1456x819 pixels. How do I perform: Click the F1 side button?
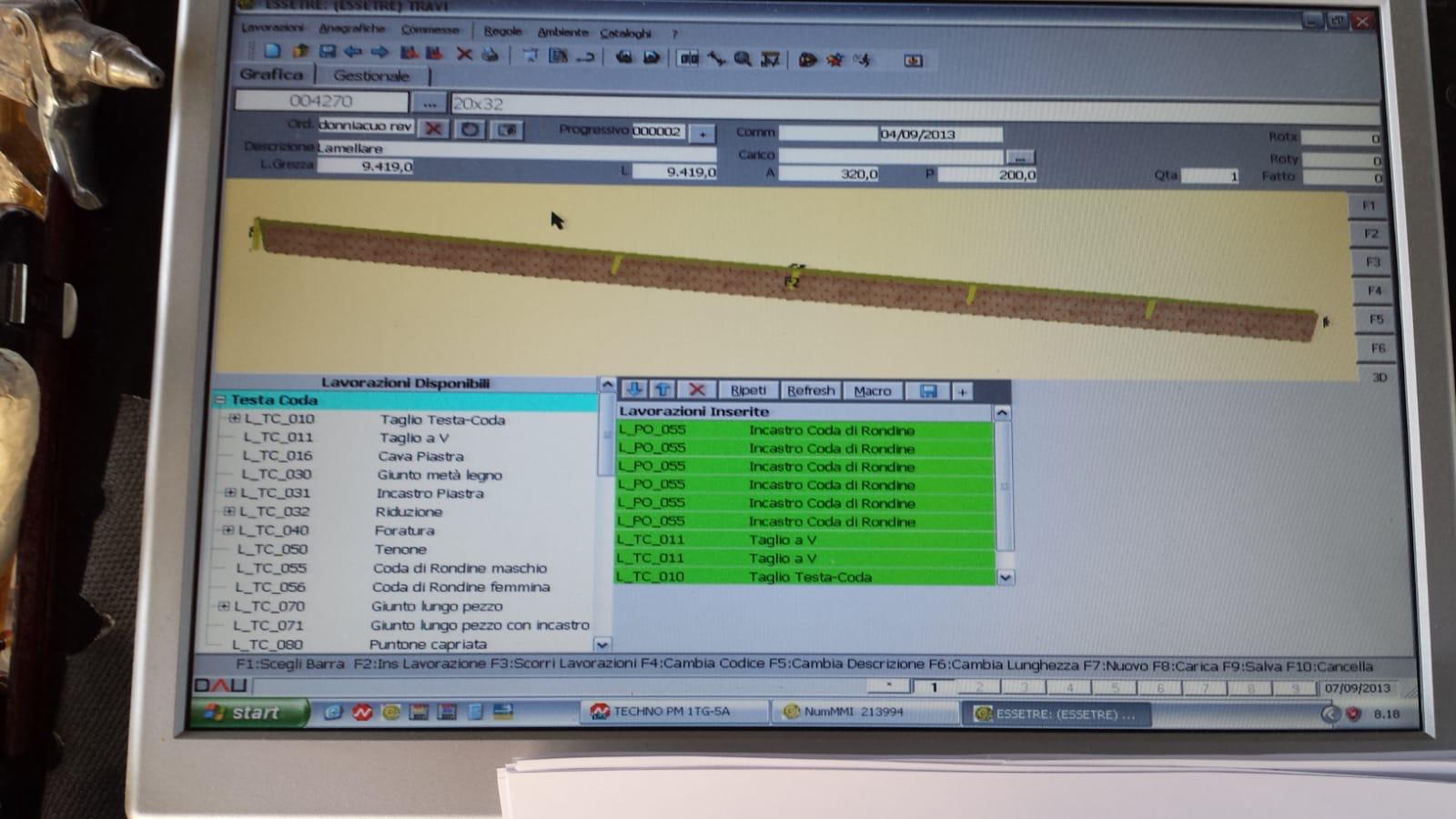click(1369, 206)
